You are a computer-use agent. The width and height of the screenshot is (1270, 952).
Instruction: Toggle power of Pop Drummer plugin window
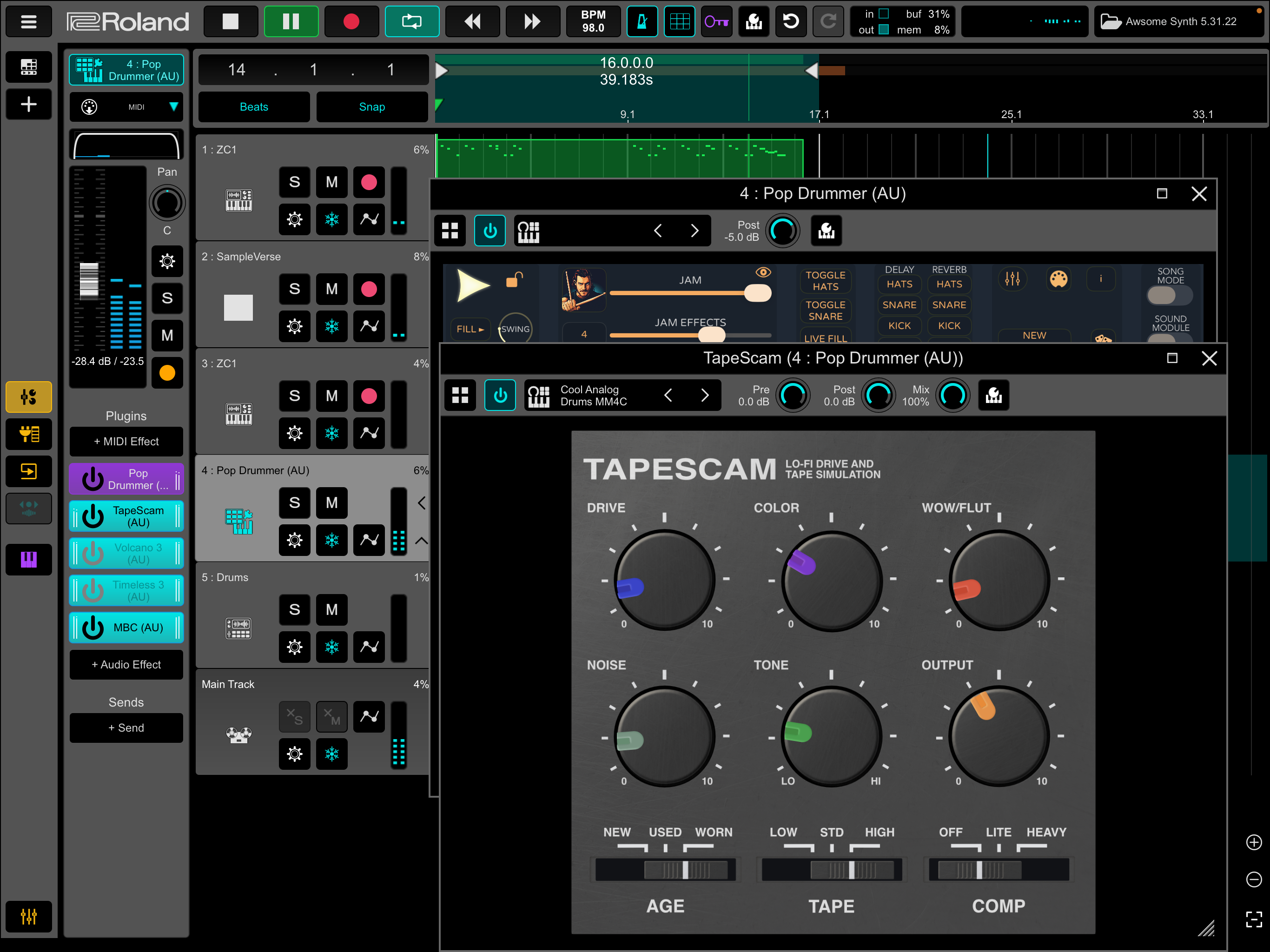490,231
